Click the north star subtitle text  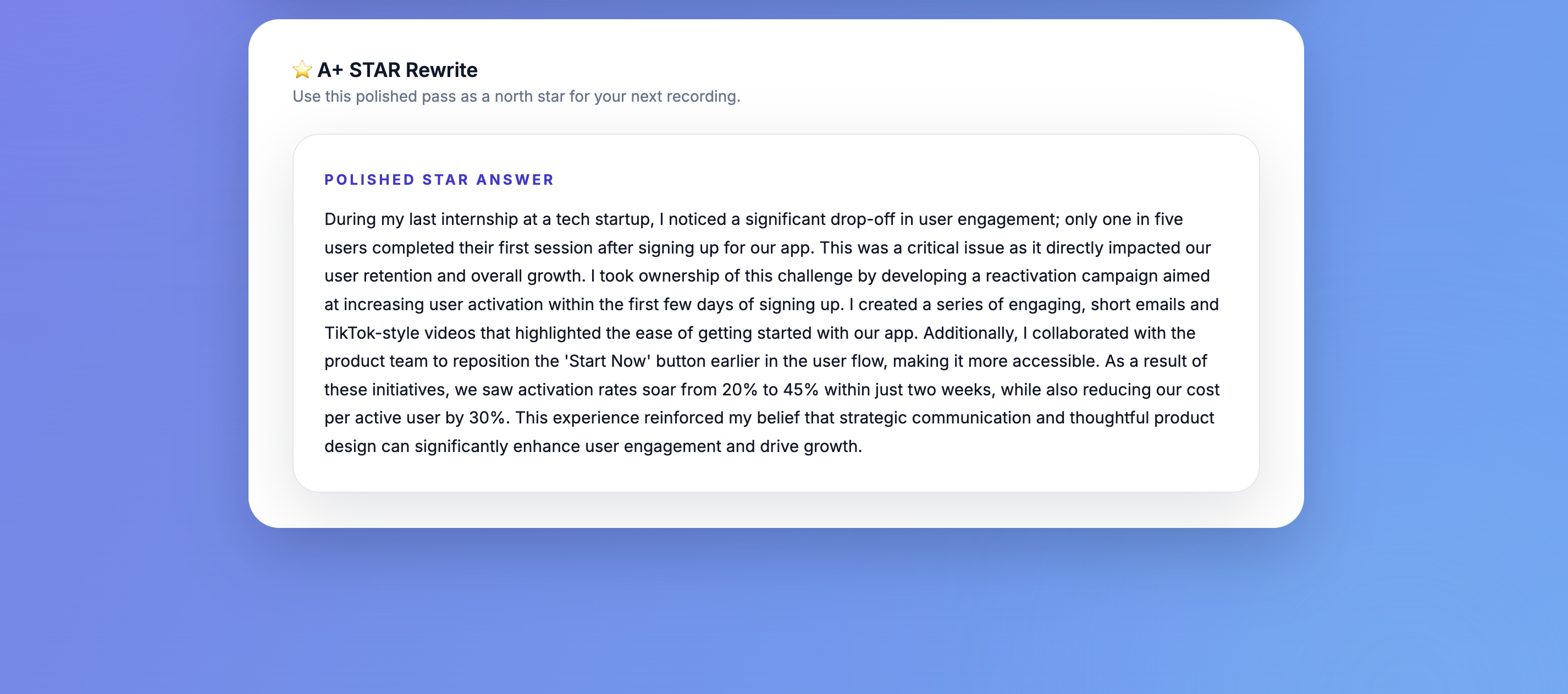(x=516, y=96)
